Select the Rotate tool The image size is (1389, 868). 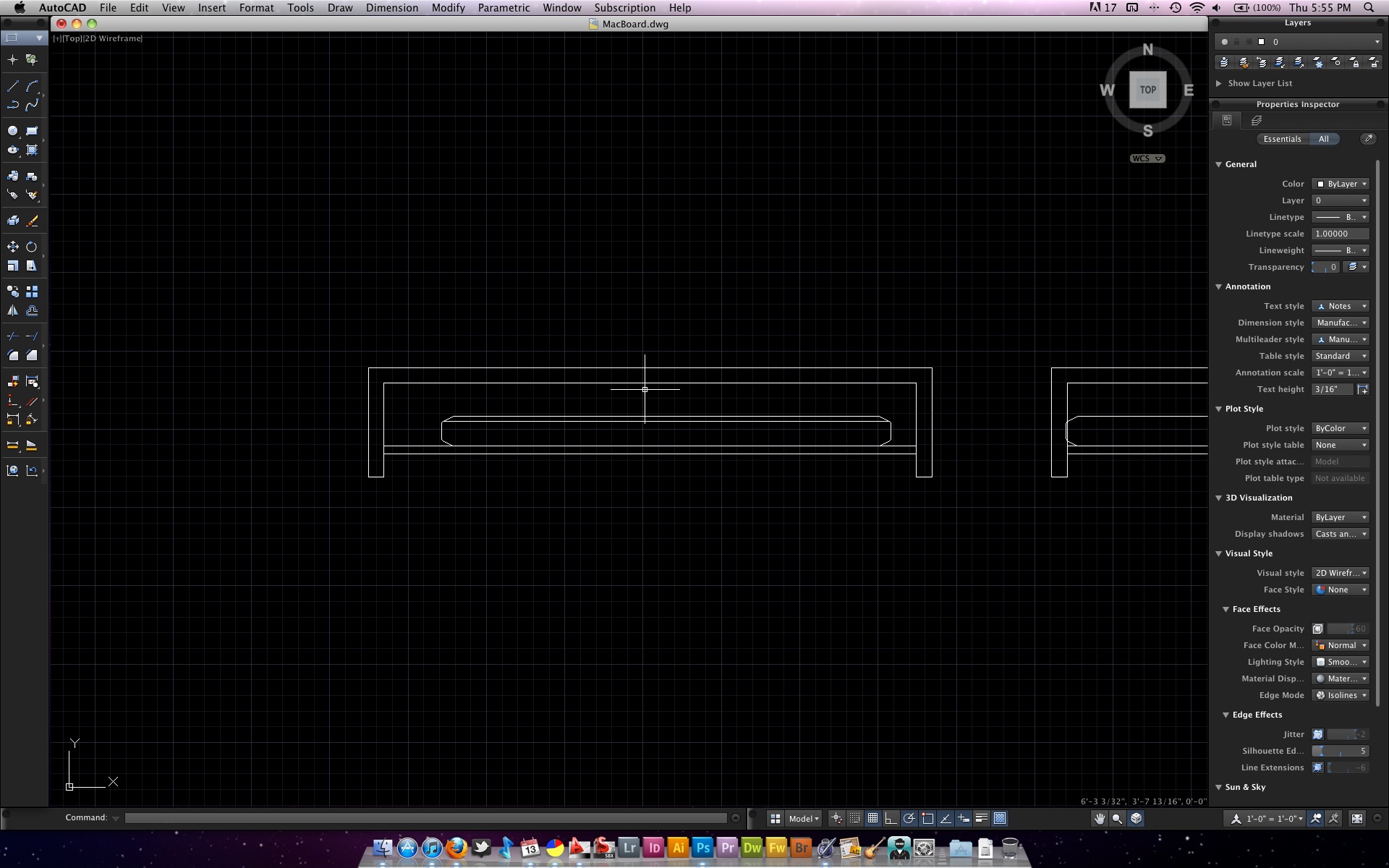(32, 247)
